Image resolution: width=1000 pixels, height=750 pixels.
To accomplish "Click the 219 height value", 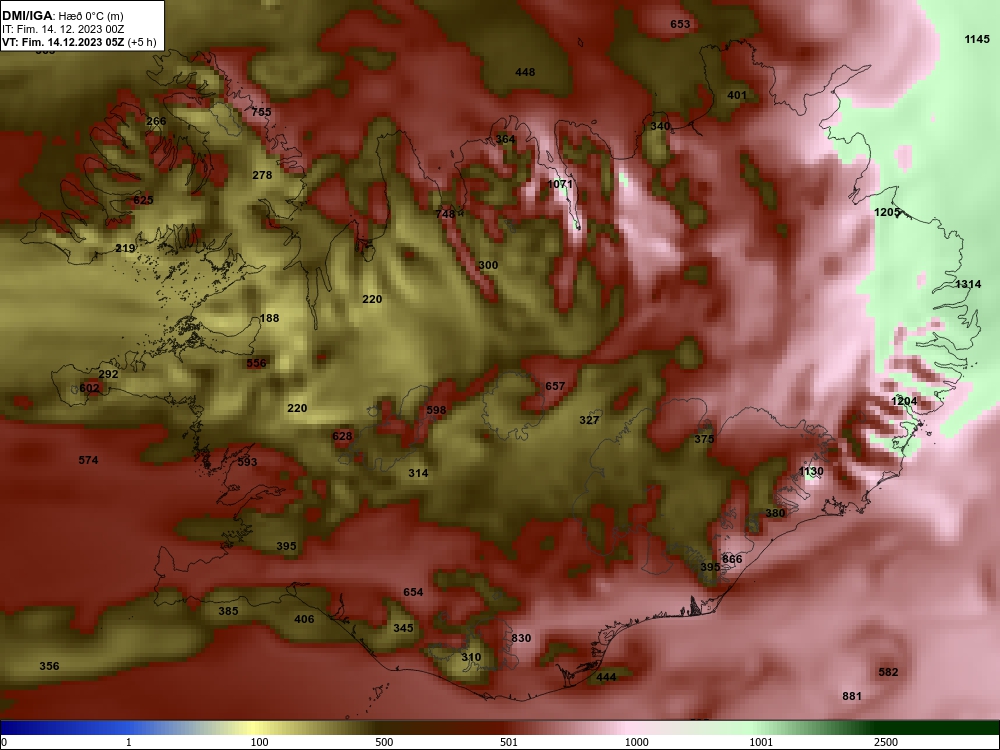I will [125, 248].
